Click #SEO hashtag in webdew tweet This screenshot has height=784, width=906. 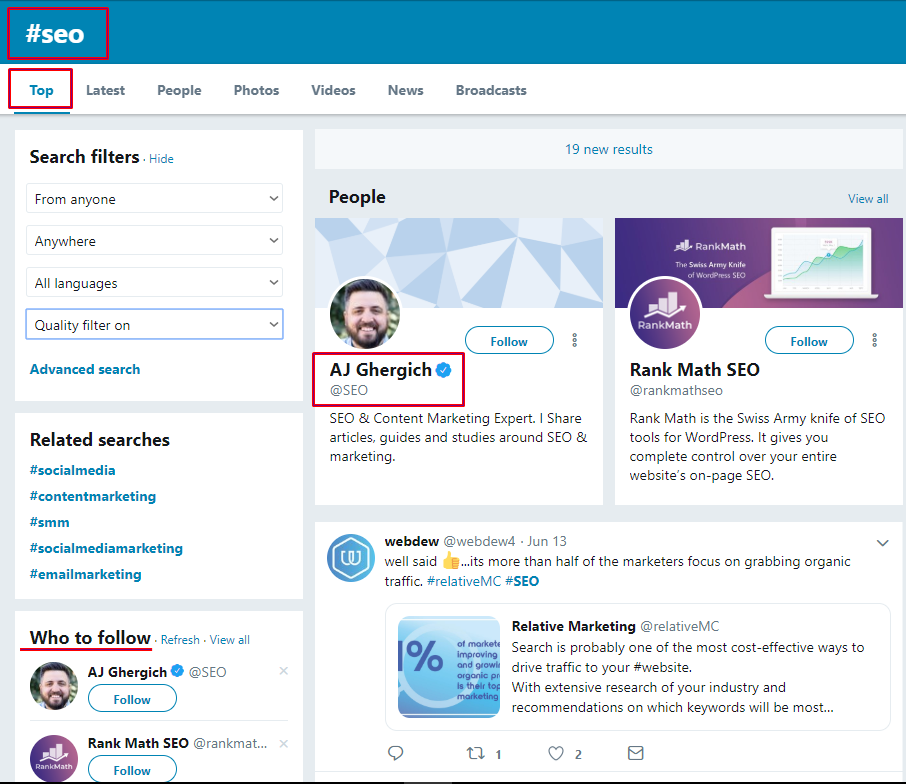[x=522, y=581]
